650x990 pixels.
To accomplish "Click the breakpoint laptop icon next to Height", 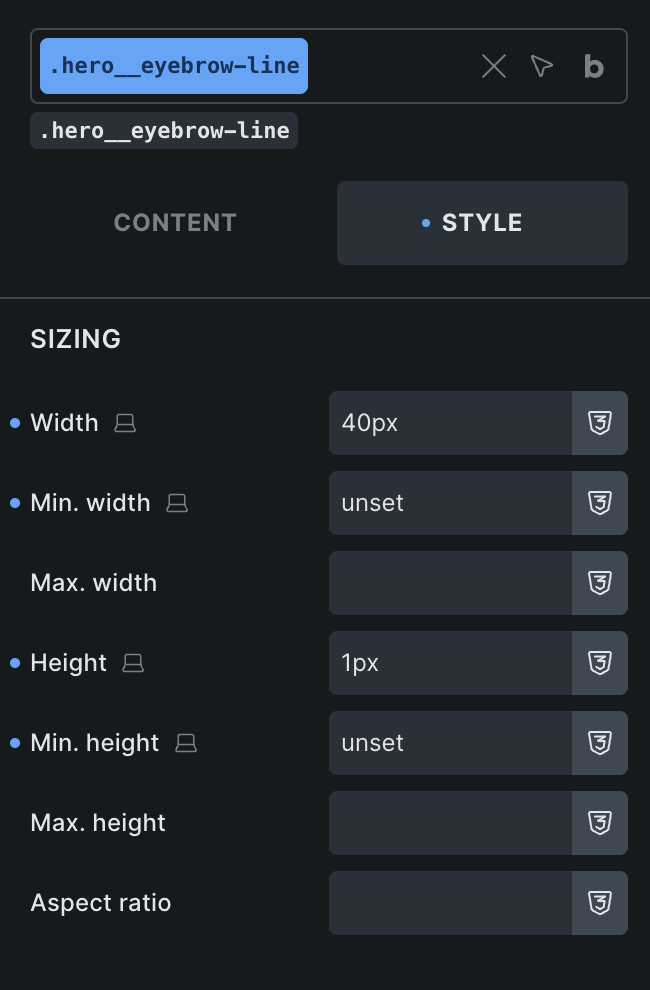I will [133, 664].
